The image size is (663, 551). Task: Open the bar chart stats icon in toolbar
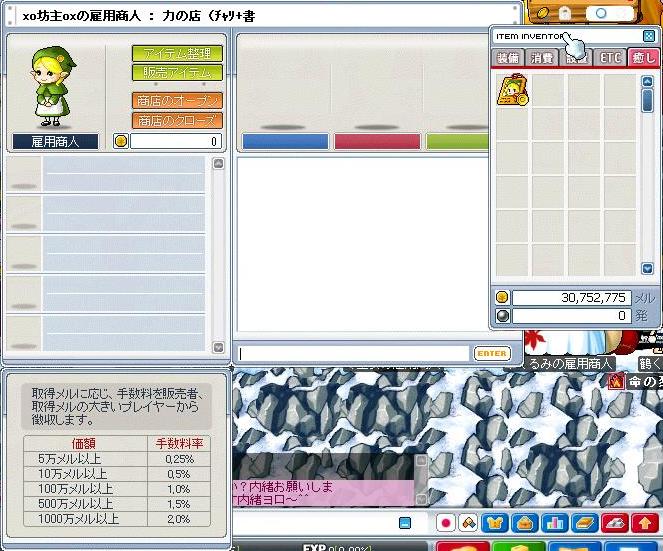coord(555,523)
